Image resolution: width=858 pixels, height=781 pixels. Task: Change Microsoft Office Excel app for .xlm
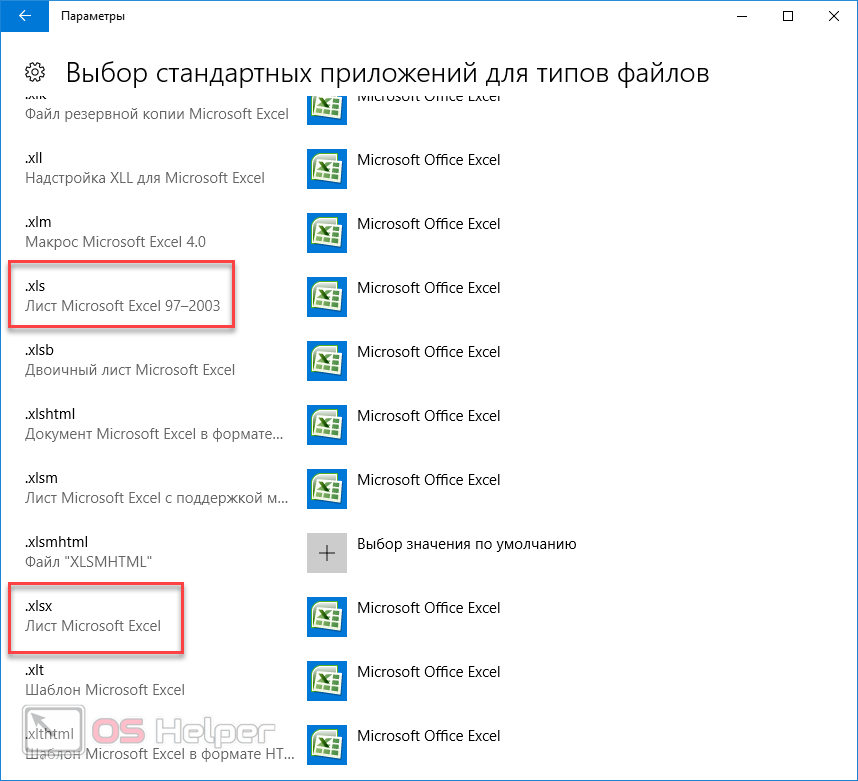[428, 224]
